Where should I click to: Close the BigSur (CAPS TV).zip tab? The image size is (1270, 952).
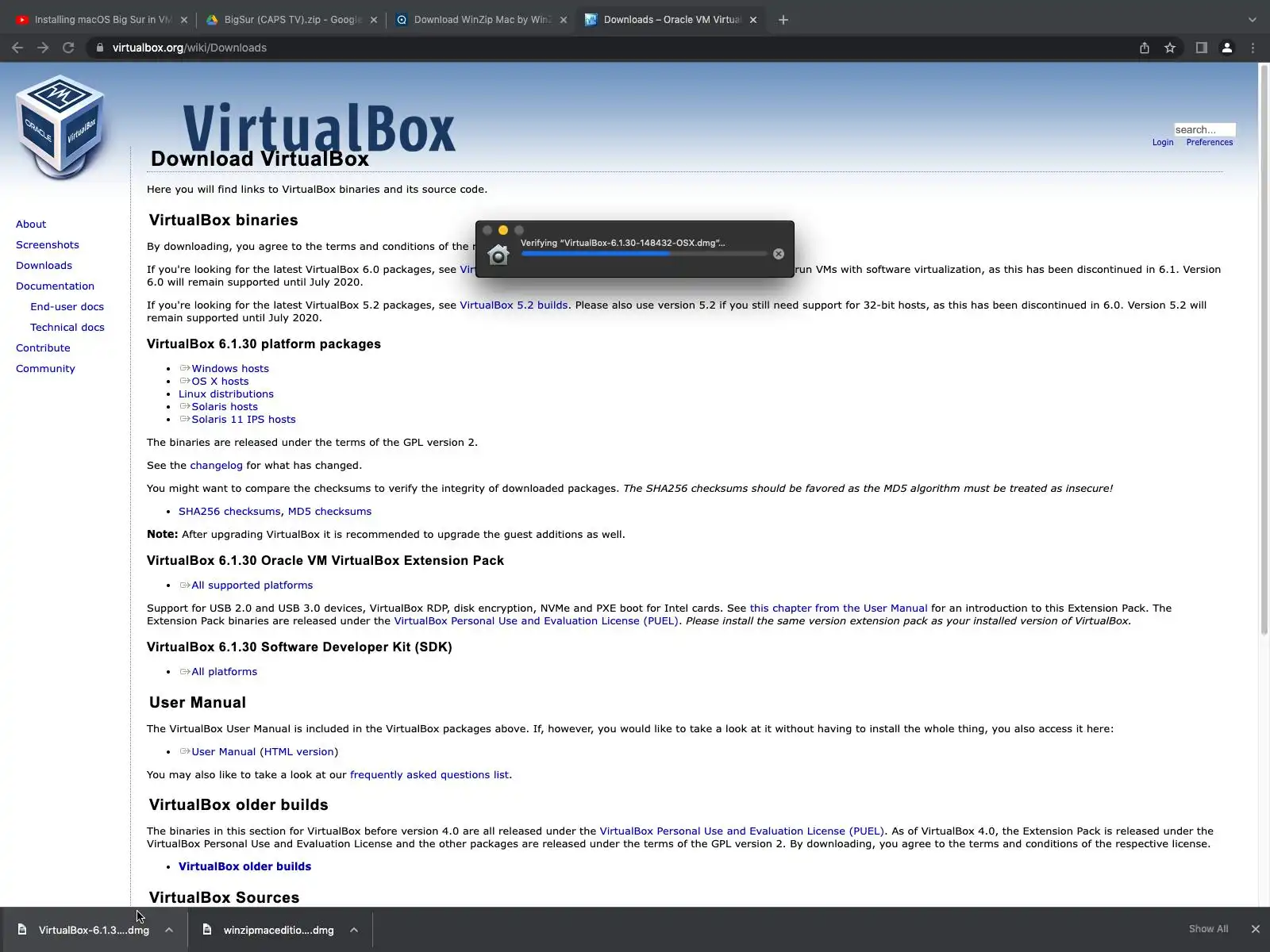[374, 20]
